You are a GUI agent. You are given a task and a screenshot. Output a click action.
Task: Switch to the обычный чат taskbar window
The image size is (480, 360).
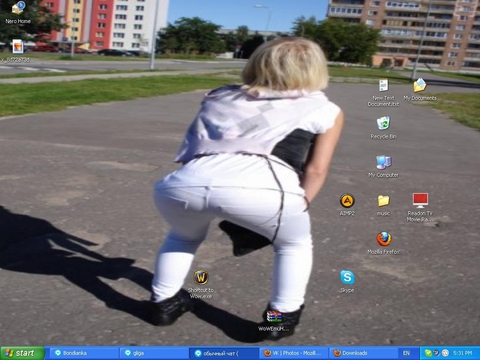[224, 353]
